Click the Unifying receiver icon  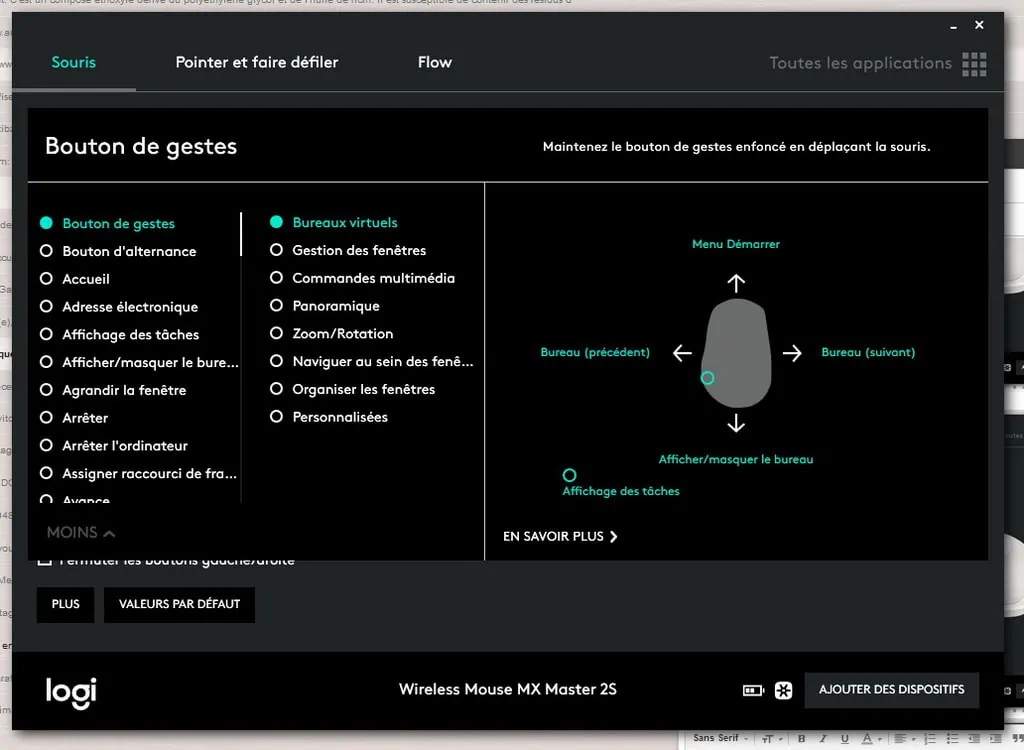click(x=783, y=690)
